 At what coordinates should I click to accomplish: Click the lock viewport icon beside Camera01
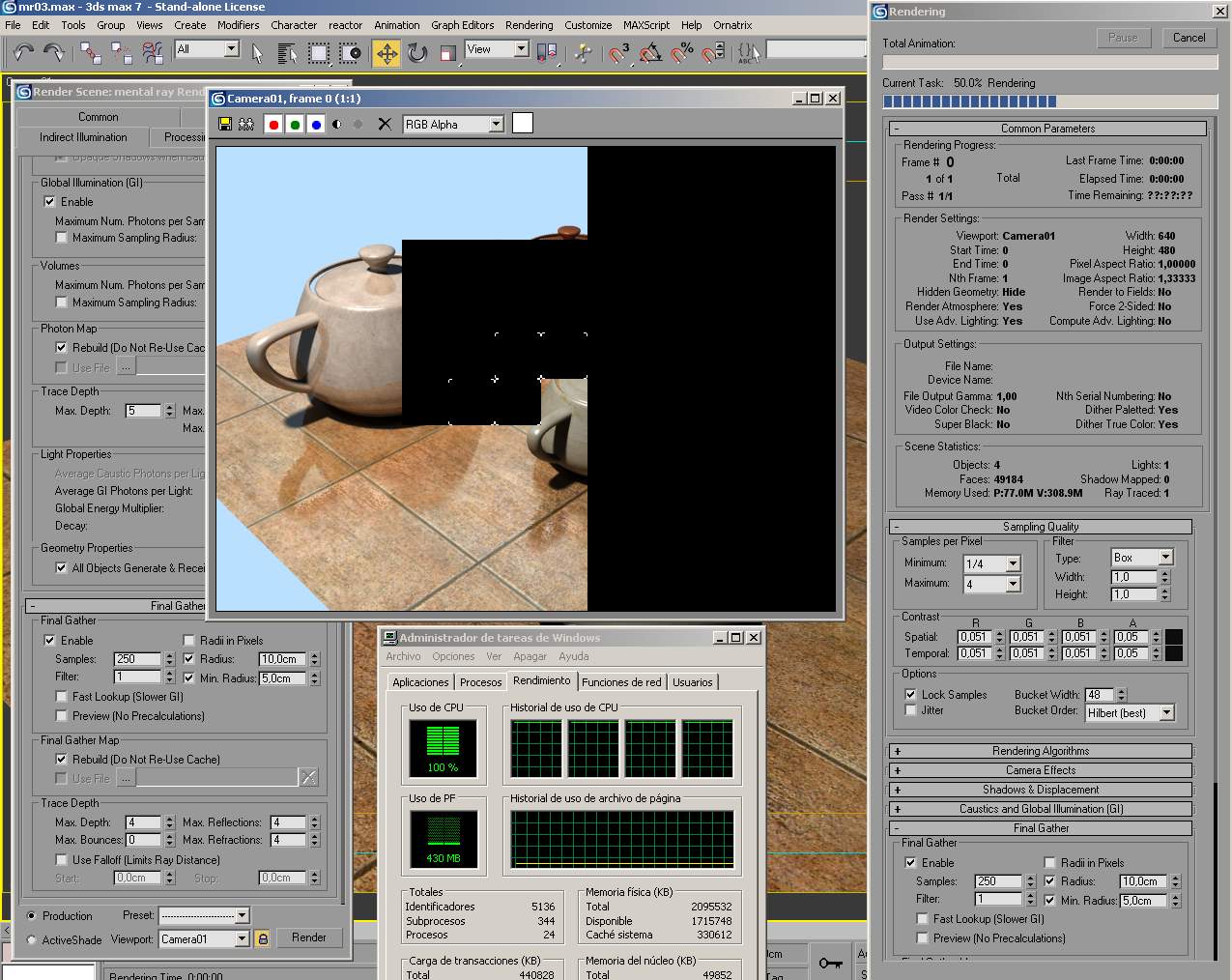[262, 938]
